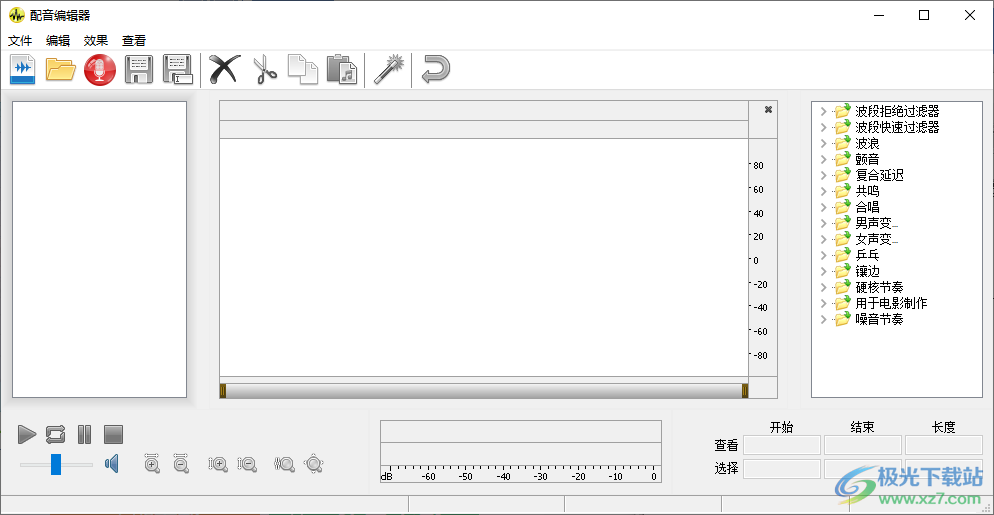This screenshot has width=994, height=515.
Task: Click the scissors cut icon
Action: pos(264,70)
